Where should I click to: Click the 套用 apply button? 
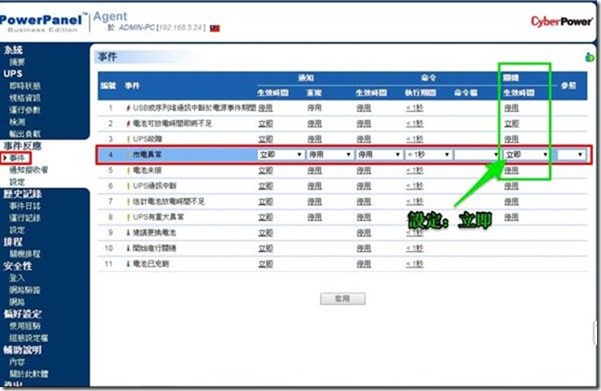click(x=343, y=299)
